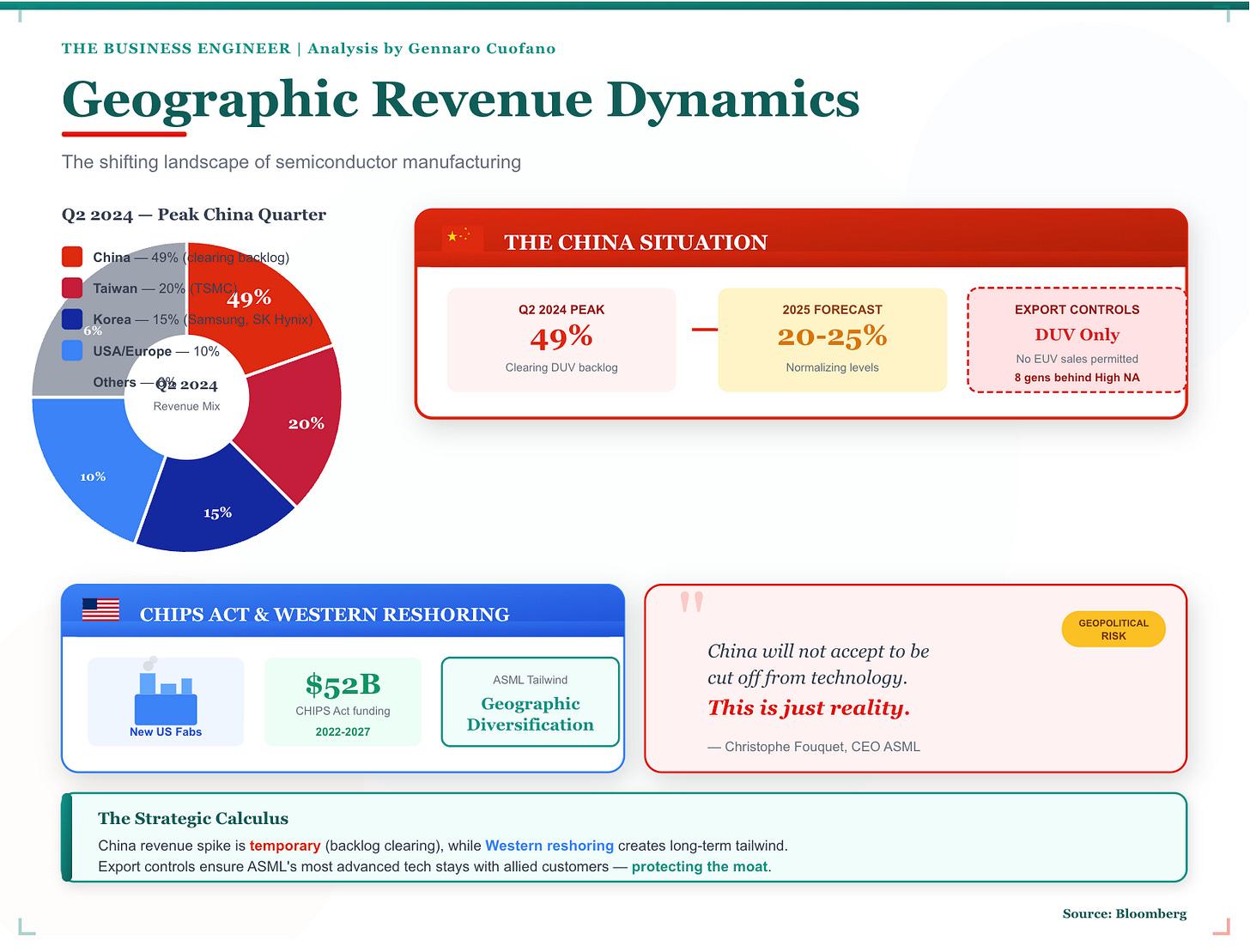Select the crimson 20% Taiwan pie slice

[292, 423]
